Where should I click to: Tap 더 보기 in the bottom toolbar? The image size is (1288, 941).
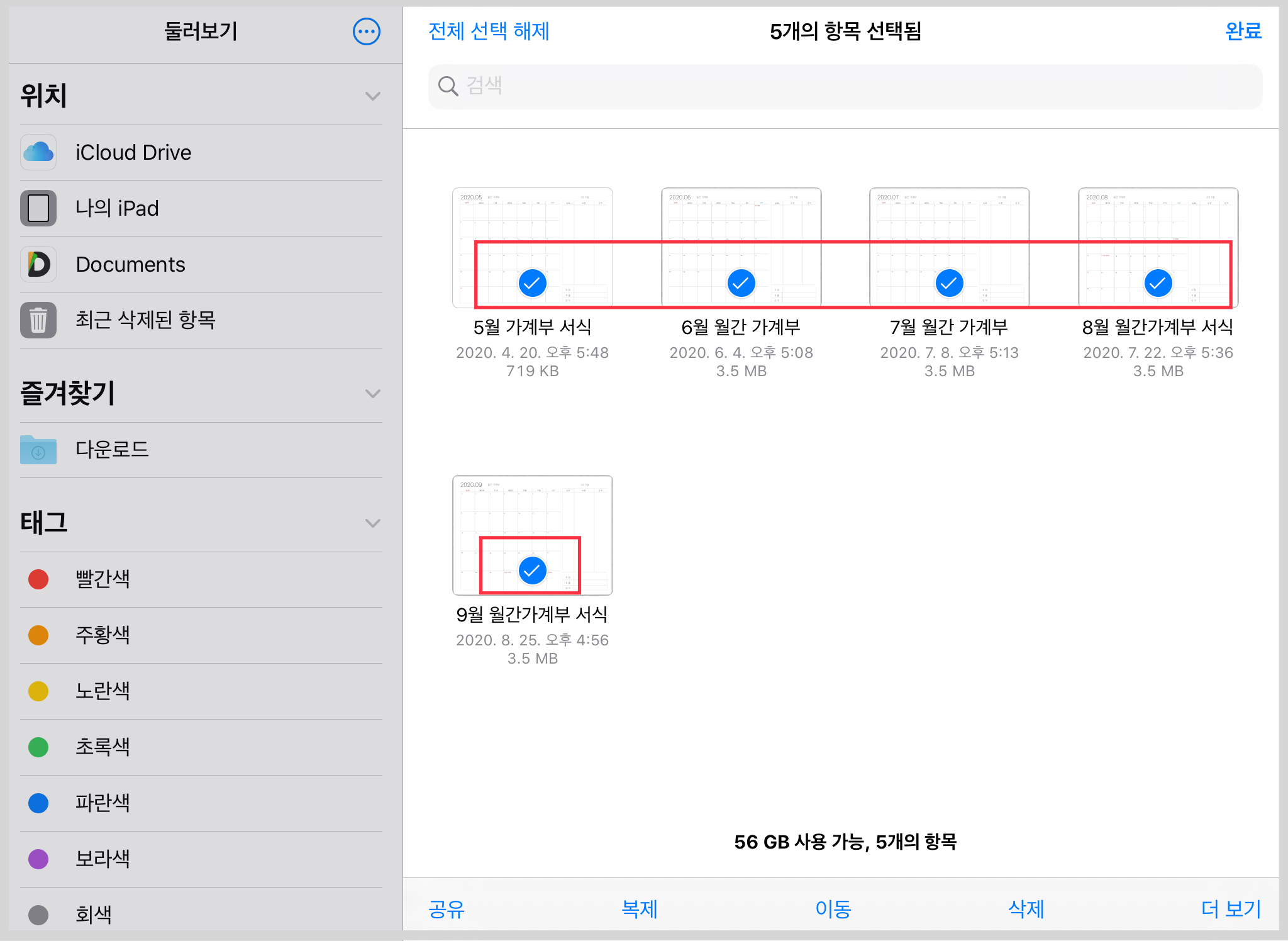[1231, 909]
